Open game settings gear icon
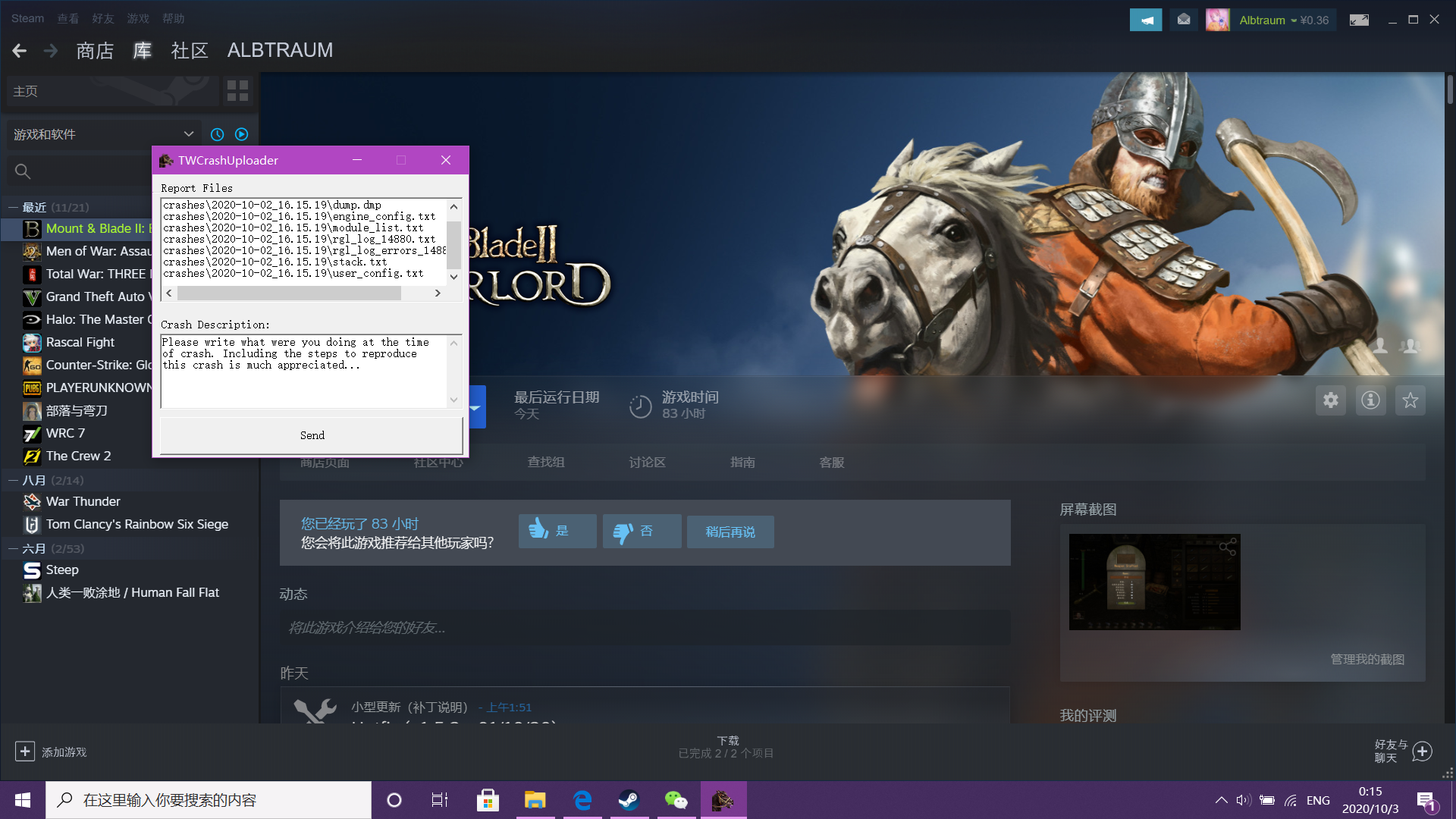1456x819 pixels. tap(1331, 400)
